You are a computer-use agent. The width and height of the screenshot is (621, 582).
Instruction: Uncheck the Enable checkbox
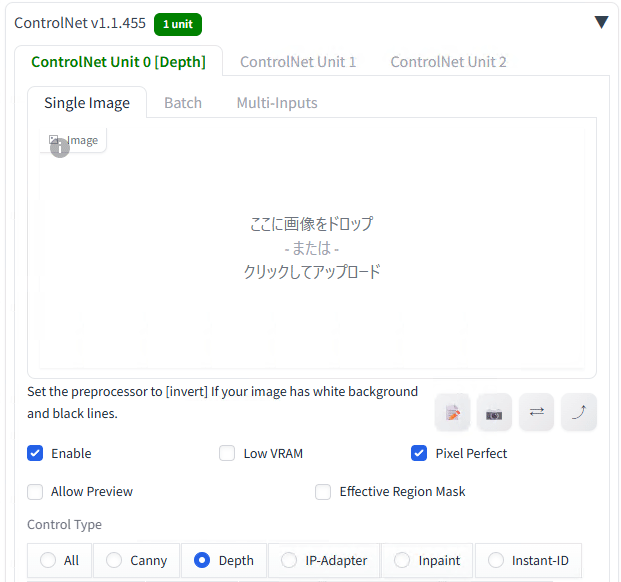pyautogui.click(x=35, y=453)
